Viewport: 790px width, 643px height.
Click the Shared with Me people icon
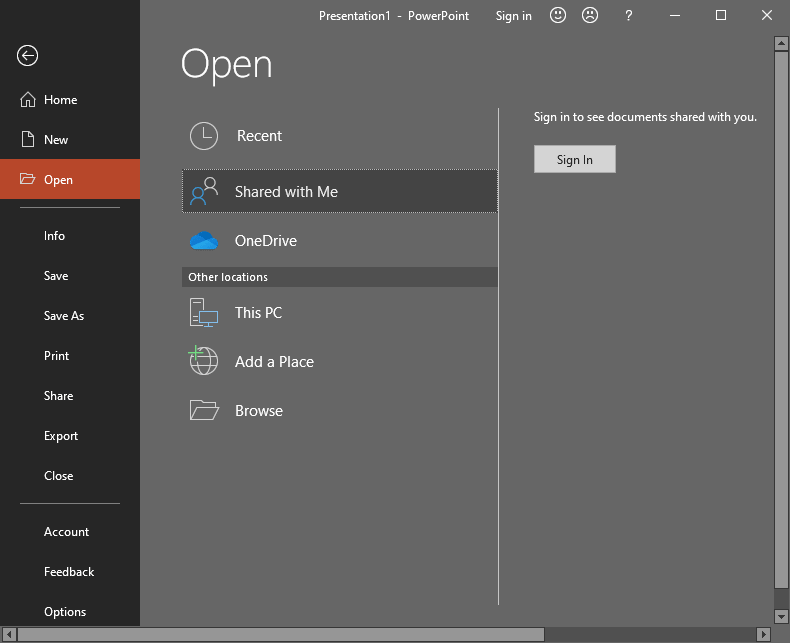pos(204,191)
